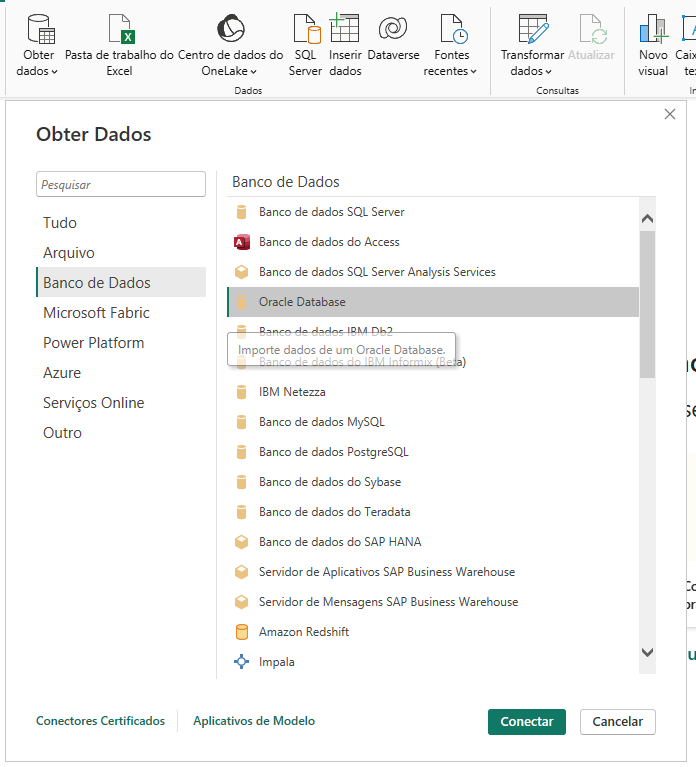Click icon beside Banco de dados SQL Server

pos(242,212)
